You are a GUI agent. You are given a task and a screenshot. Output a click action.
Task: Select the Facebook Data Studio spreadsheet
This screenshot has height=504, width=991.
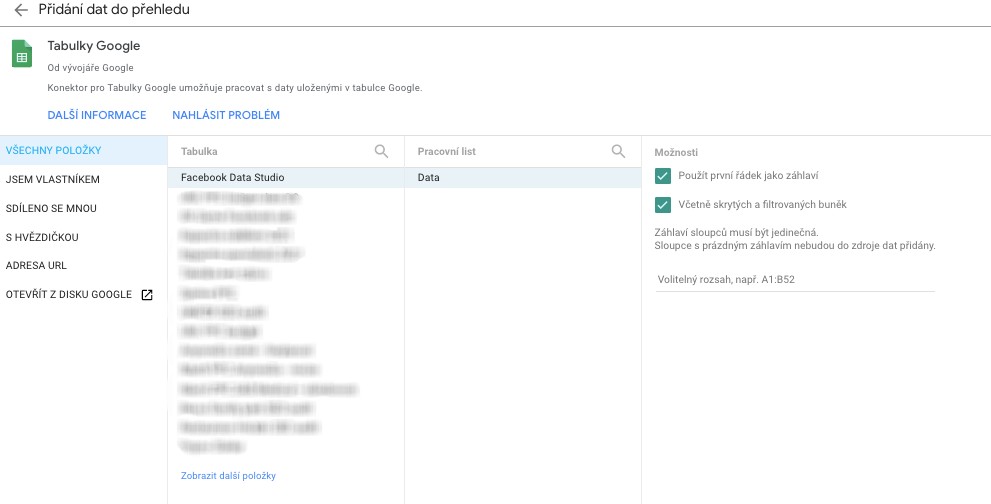pyautogui.click(x=233, y=178)
